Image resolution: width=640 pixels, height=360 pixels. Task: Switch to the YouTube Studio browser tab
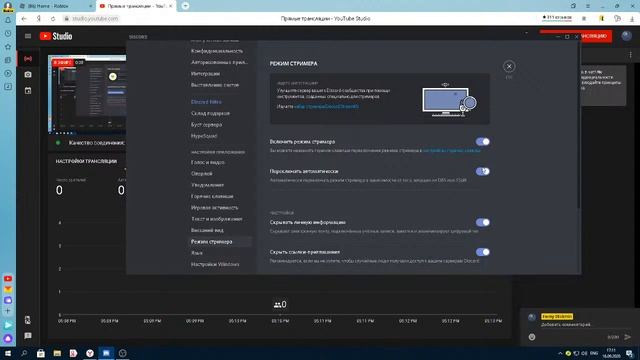click(136, 6)
